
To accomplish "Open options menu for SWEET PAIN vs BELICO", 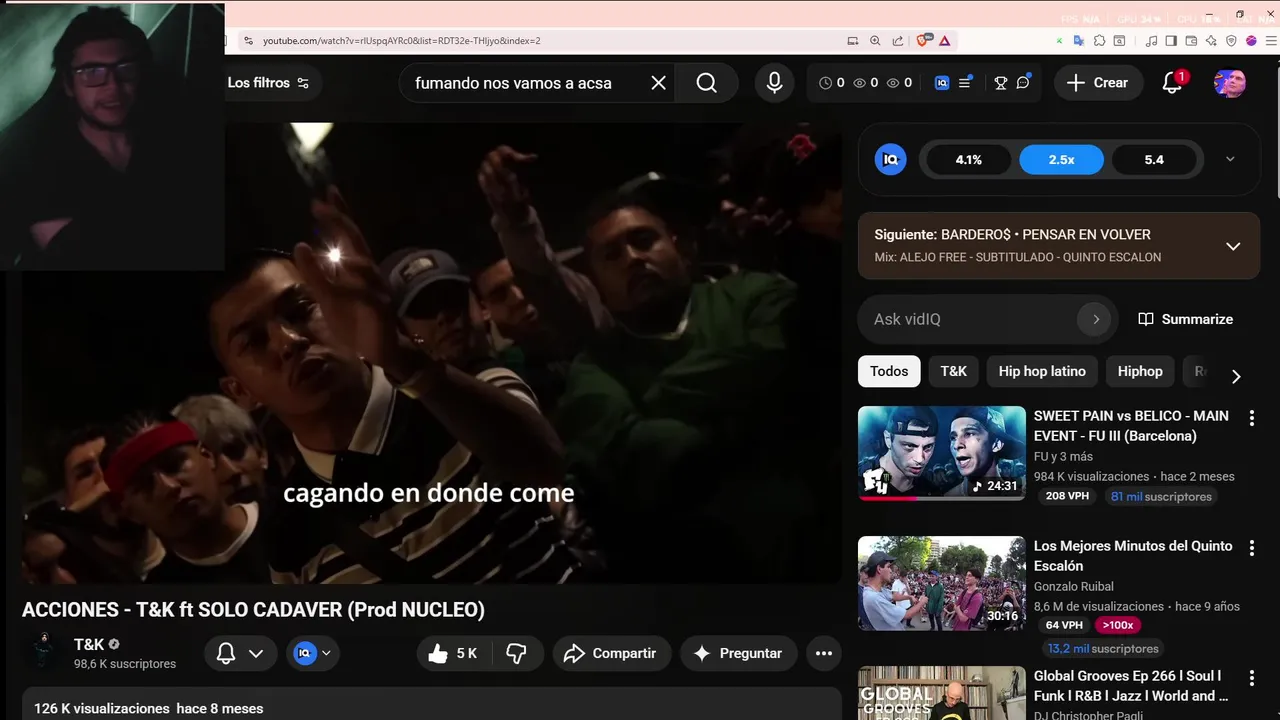I will pyautogui.click(x=1251, y=418).
